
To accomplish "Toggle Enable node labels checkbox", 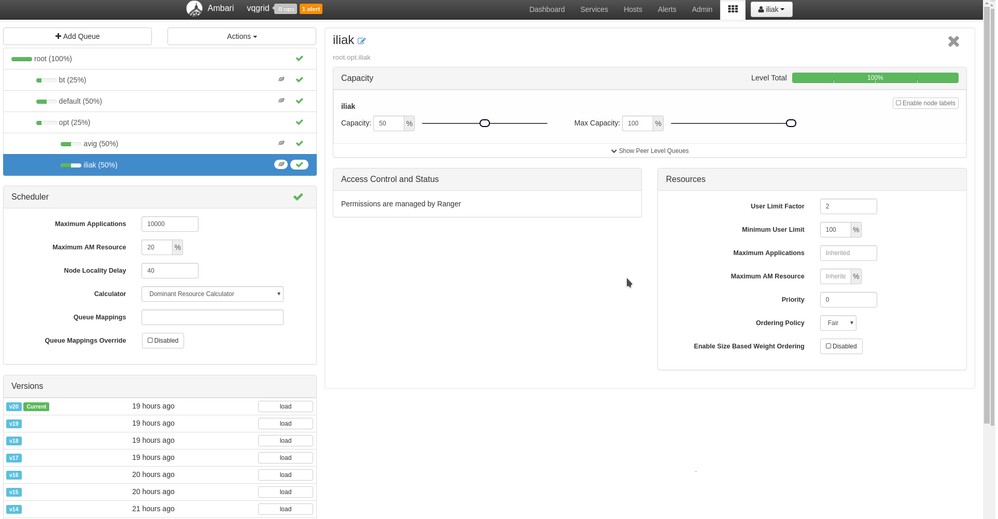I will tap(898, 103).
